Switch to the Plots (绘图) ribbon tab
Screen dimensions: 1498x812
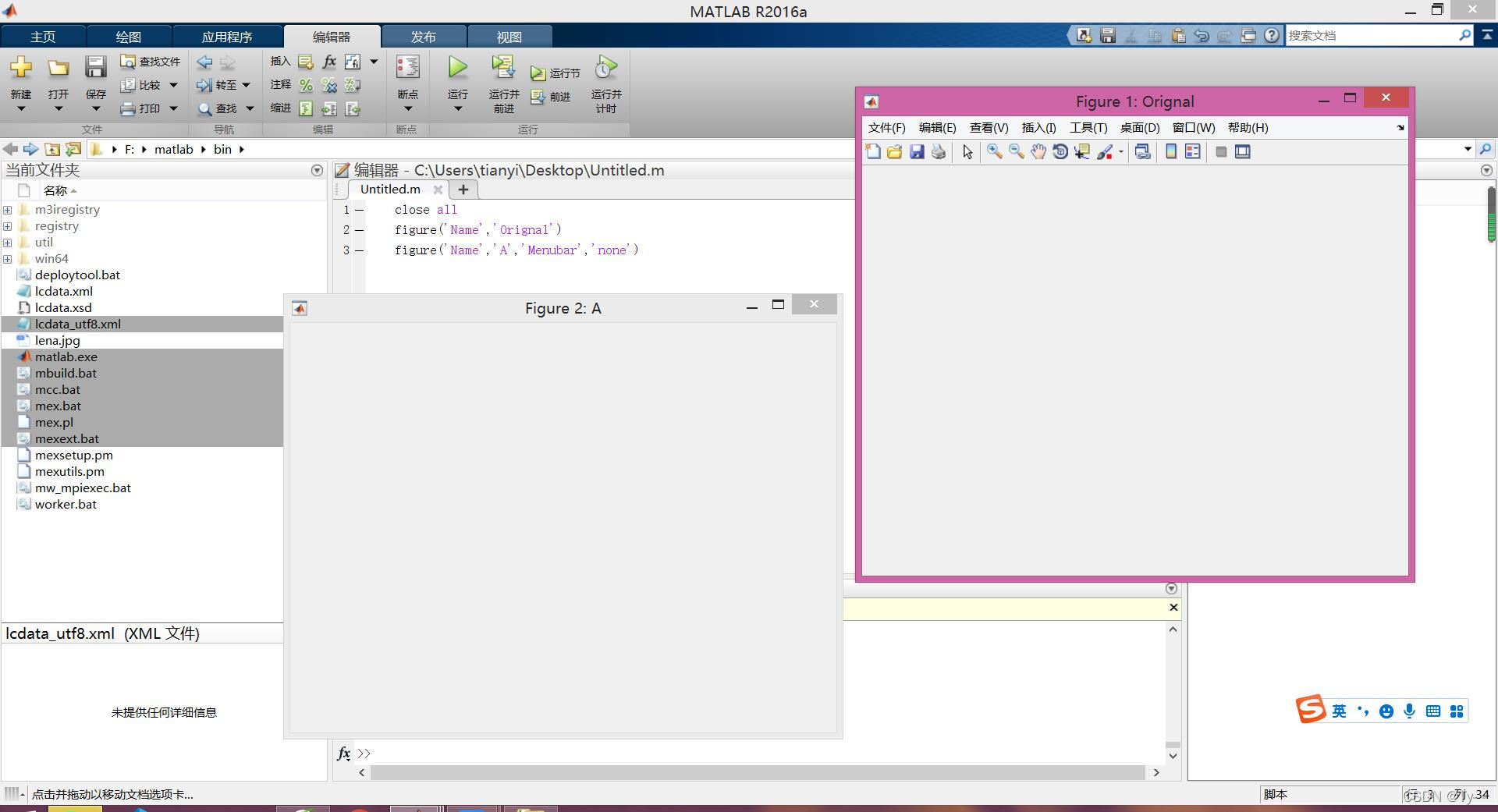(x=129, y=37)
